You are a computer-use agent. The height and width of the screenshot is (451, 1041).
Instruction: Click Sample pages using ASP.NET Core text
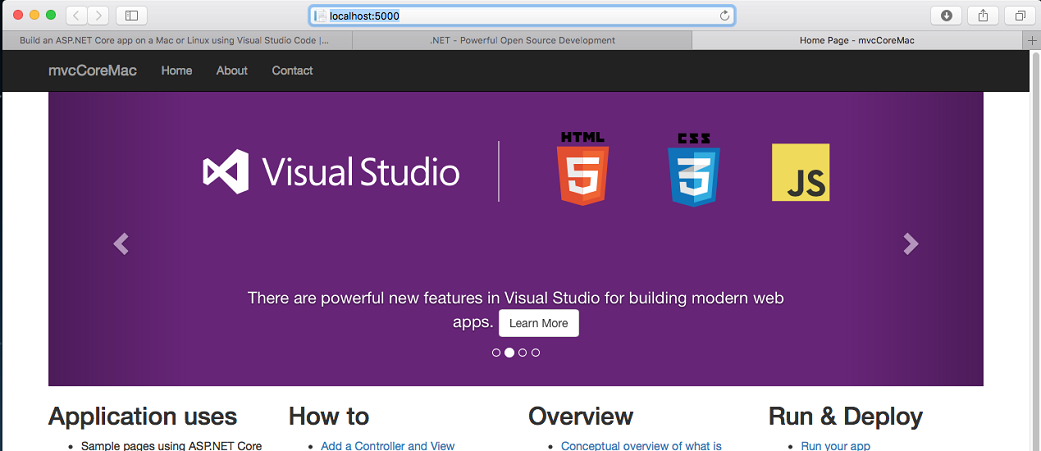171,446
